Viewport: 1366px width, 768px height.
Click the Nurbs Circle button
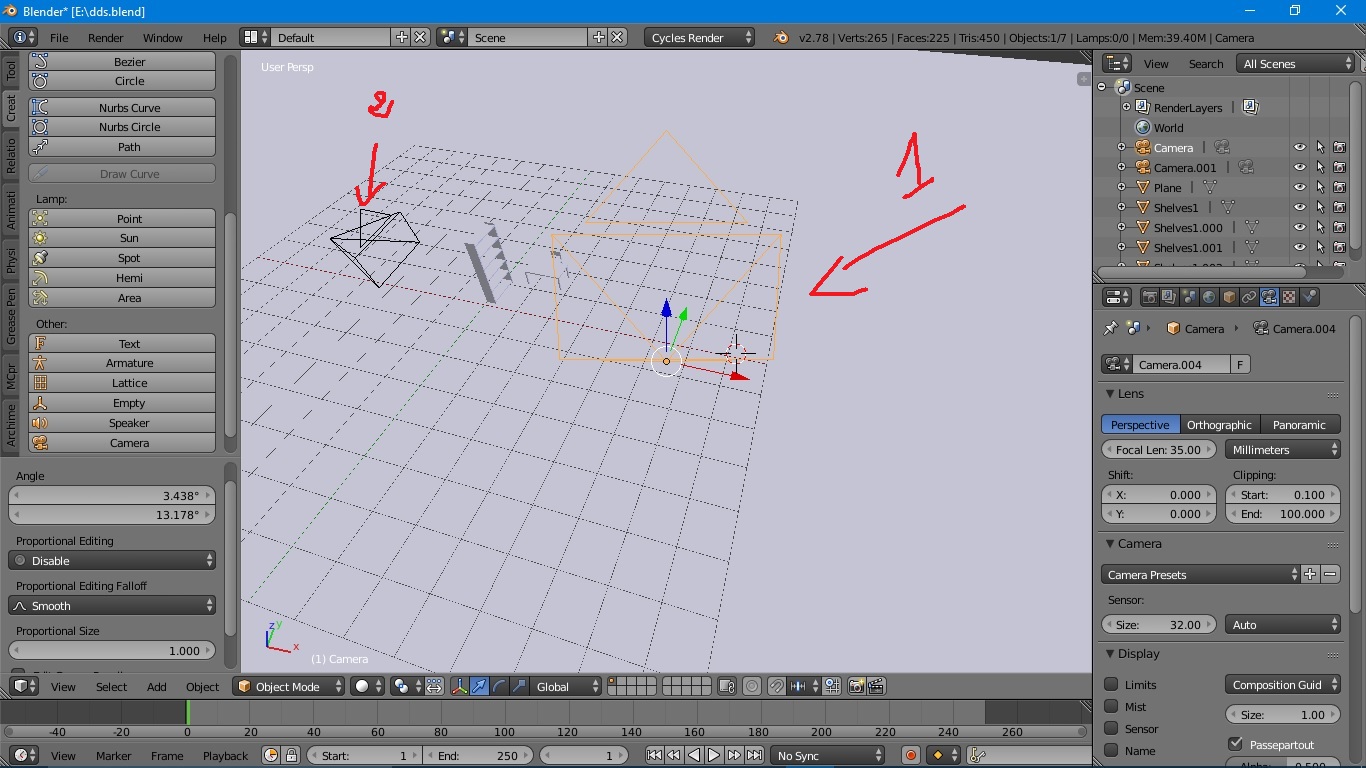coord(122,127)
